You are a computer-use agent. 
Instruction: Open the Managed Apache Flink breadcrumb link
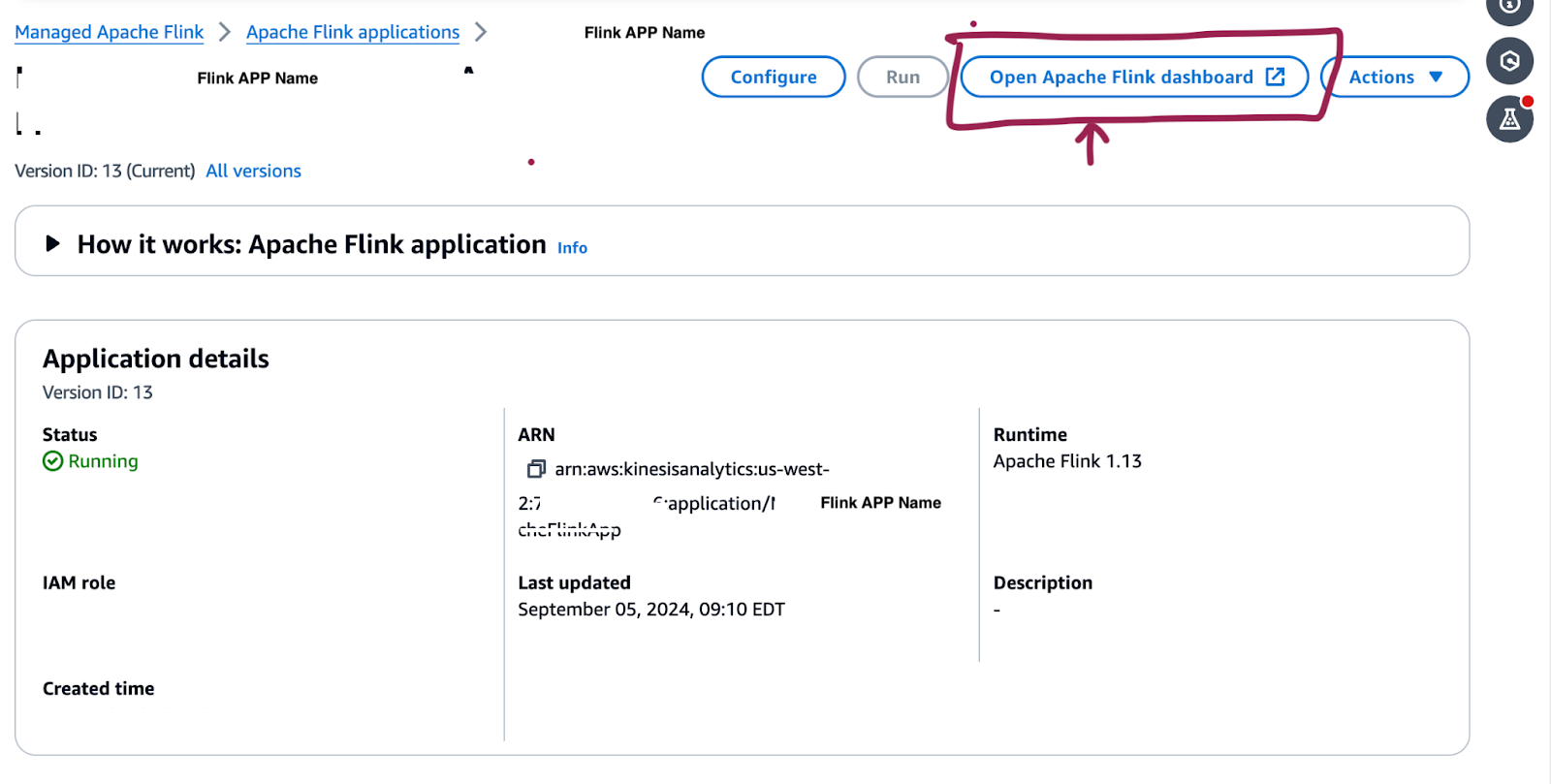(x=110, y=32)
